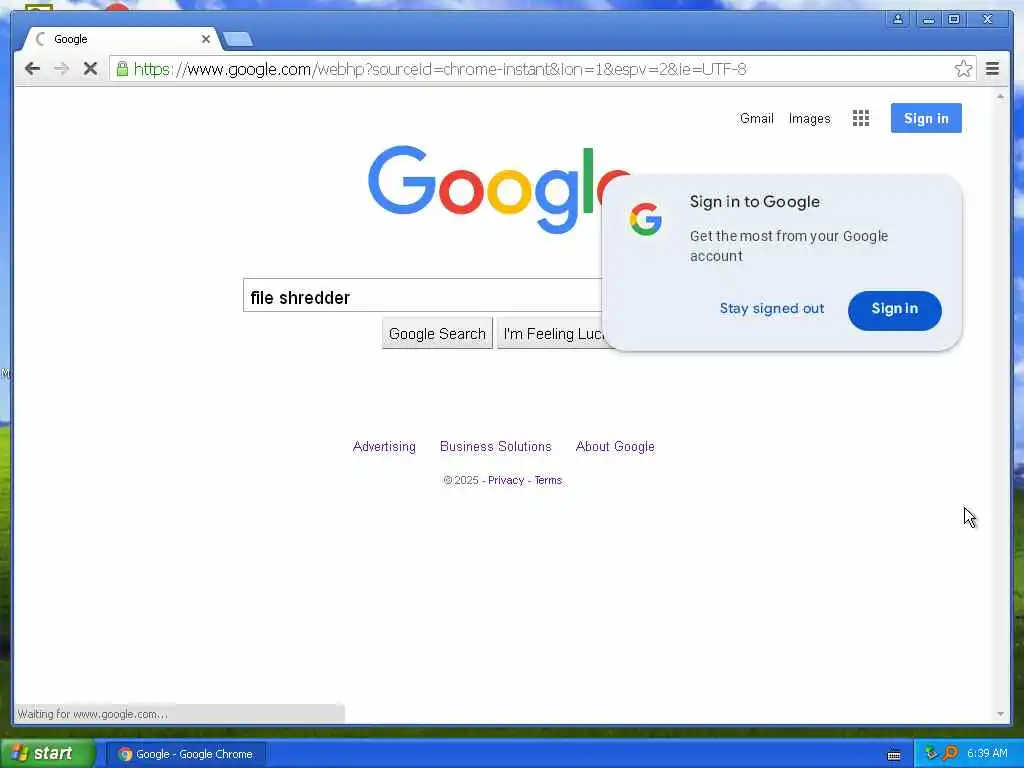View the green padlock site security info
The height and width of the screenshot is (768, 1024).
[x=122, y=69]
